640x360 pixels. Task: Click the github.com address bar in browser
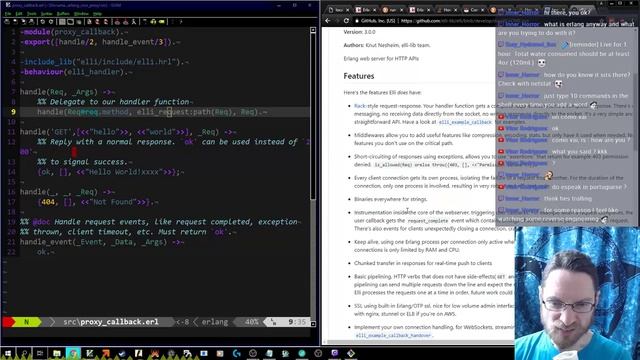tap(424, 20)
